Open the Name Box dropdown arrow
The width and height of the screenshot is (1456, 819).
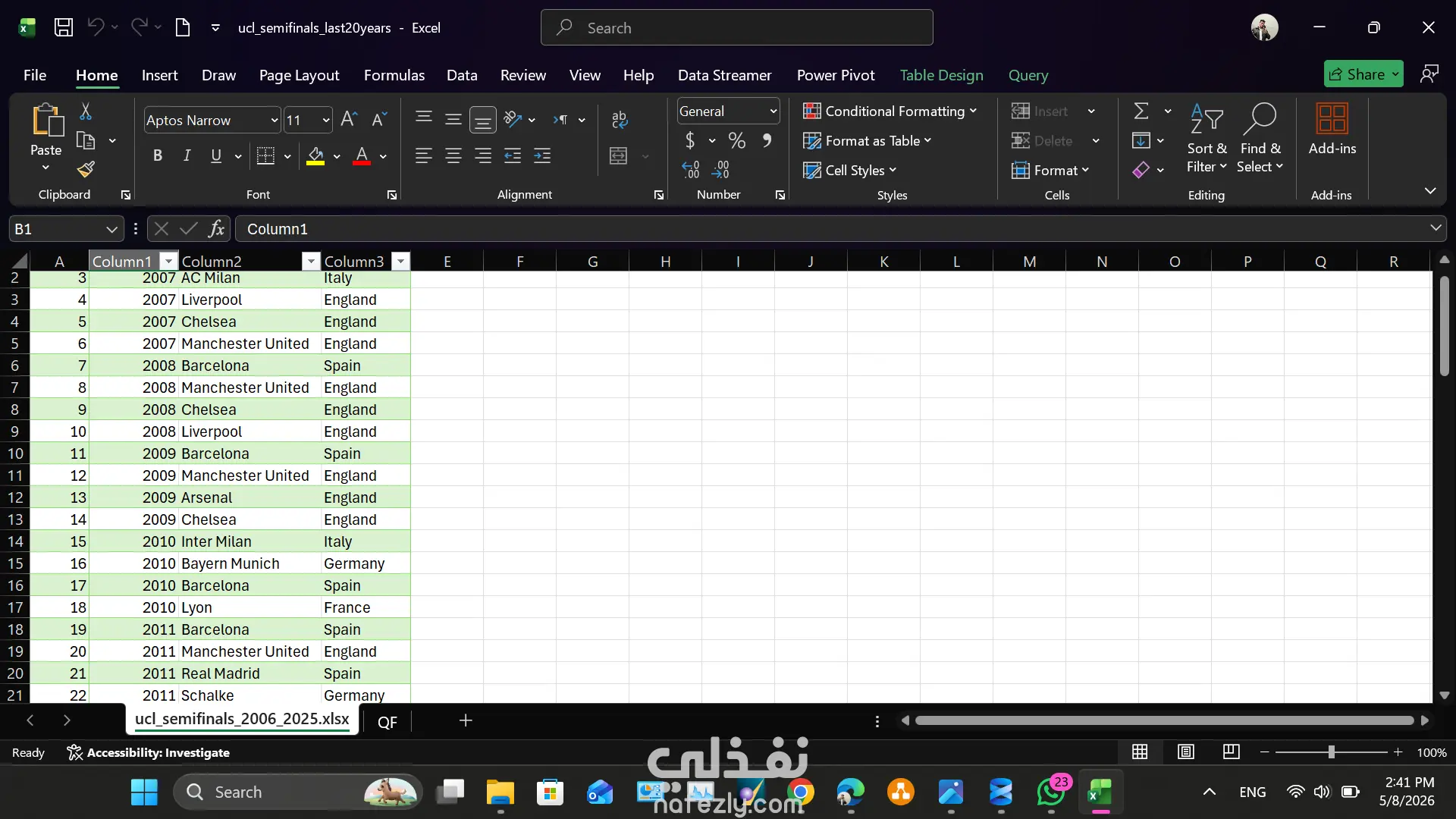(x=111, y=229)
